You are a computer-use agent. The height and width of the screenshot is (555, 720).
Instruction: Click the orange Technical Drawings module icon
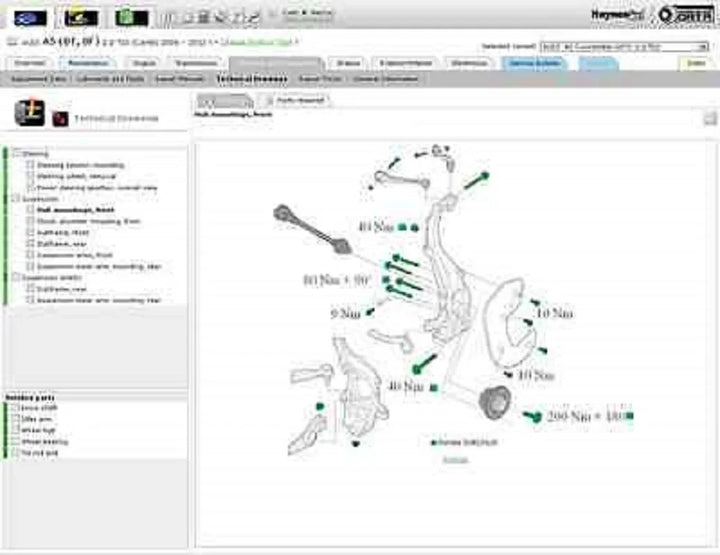[26, 112]
